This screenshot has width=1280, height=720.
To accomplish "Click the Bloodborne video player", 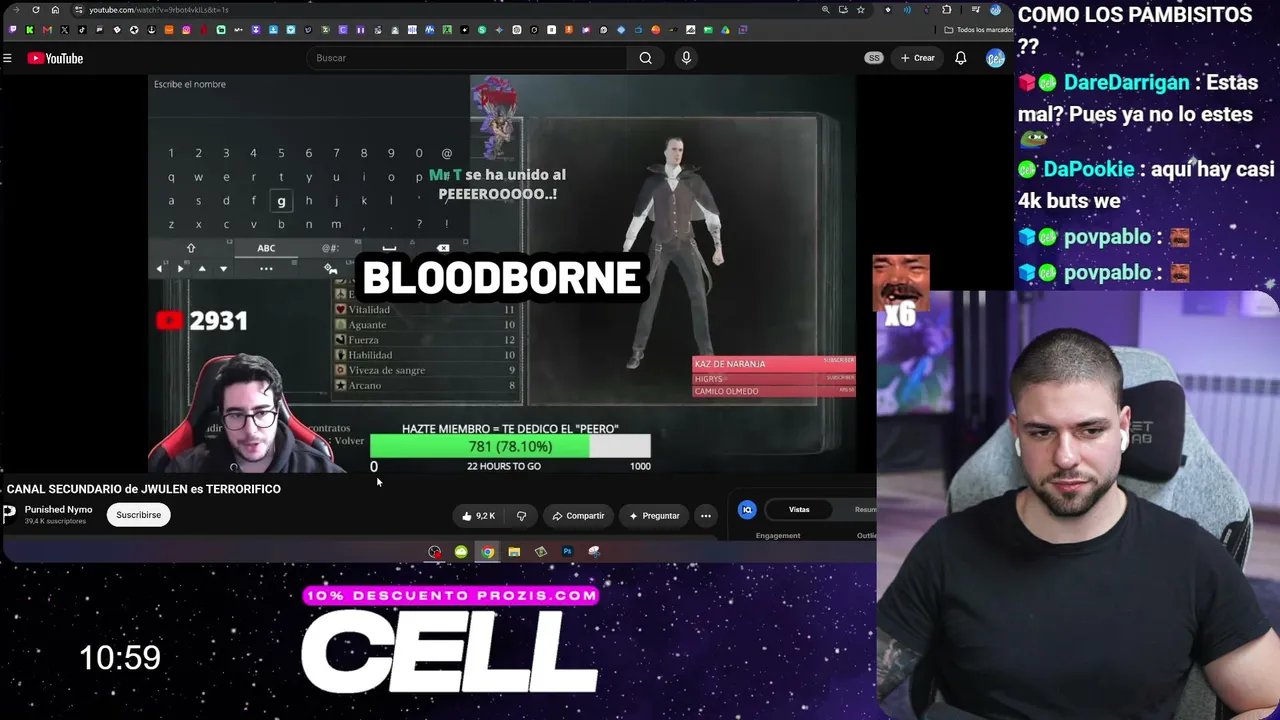I will 502,273.
